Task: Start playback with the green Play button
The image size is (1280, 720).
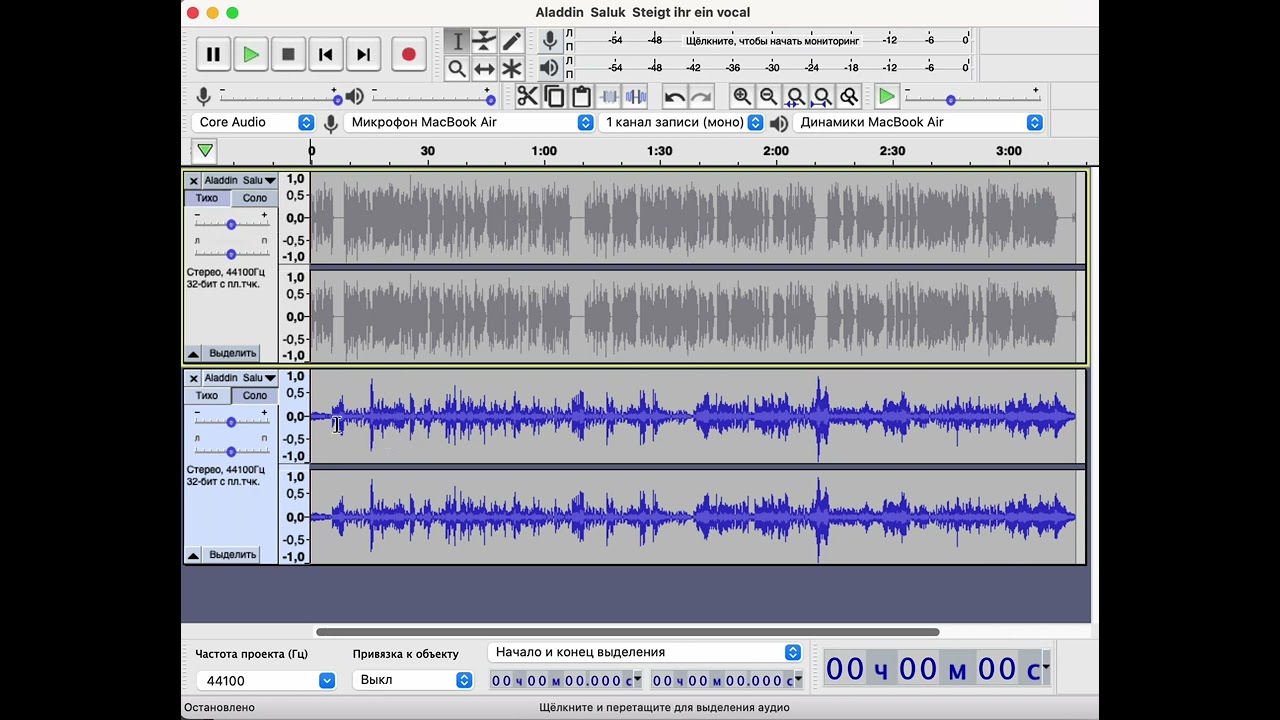Action: (251, 55)
